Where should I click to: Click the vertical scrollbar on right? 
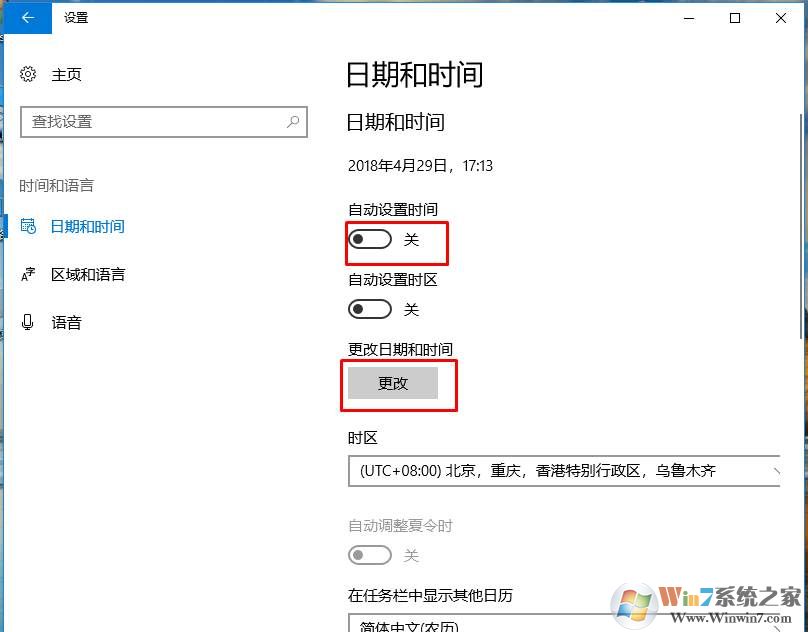point(803,226)
